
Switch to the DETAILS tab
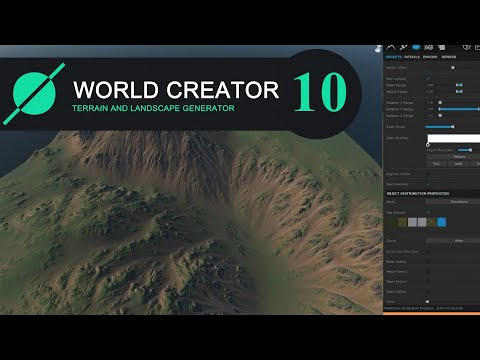412,57
